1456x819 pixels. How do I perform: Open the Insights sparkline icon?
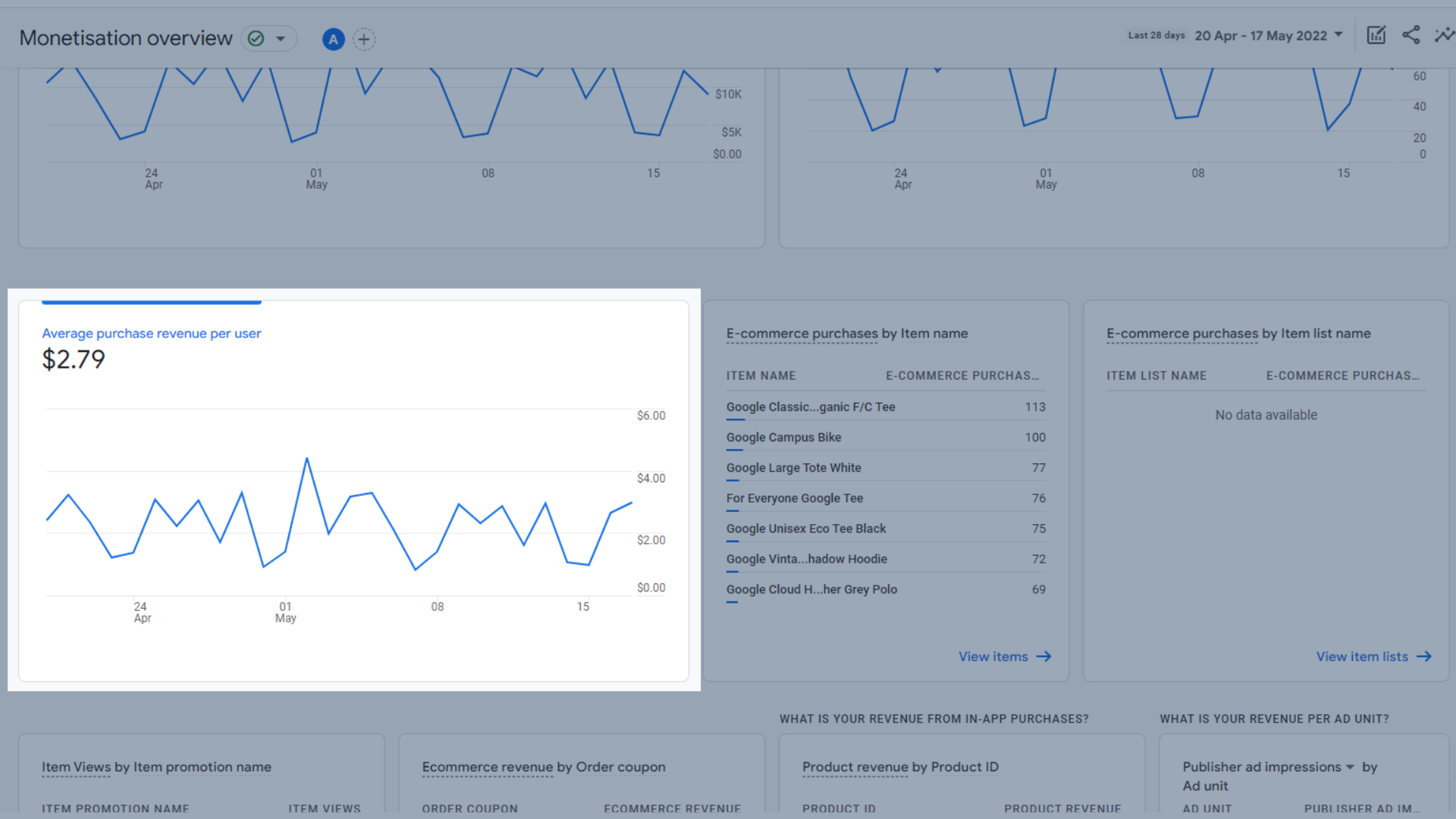click(x=1443, y=35)
